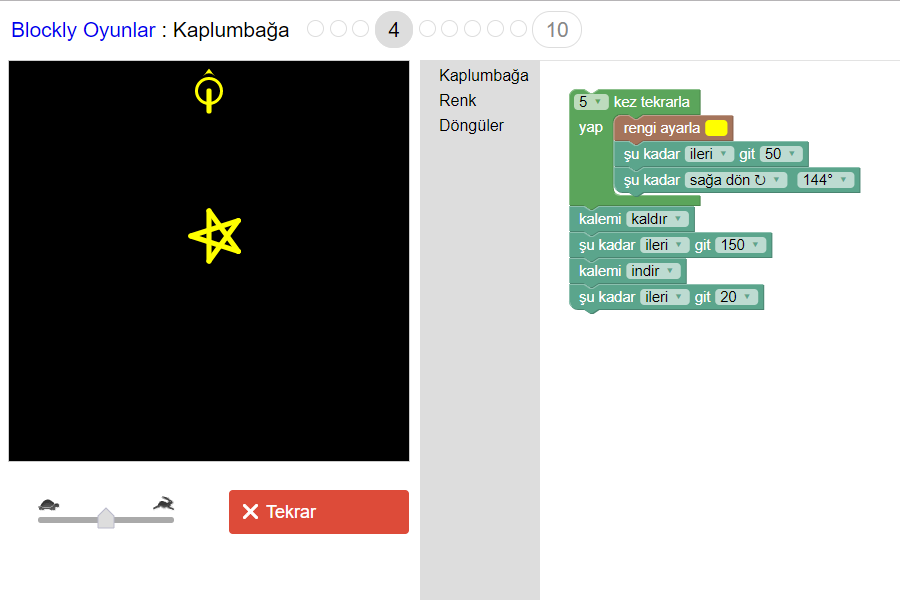Click the turtle cursor on the canvas

coord(208,92)
